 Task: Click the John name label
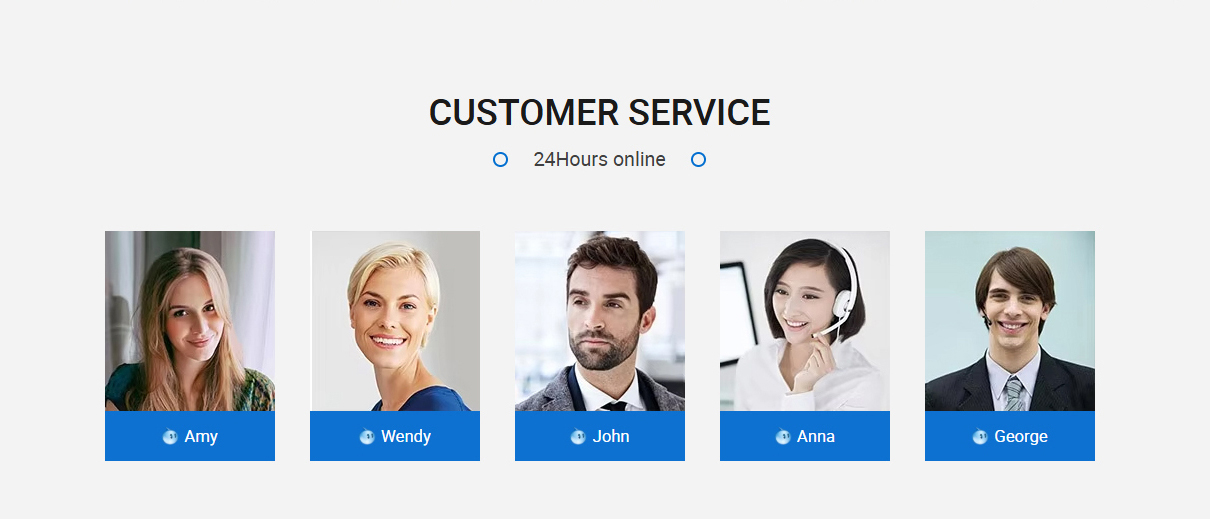pyautogui.click(x=611, y=437)
